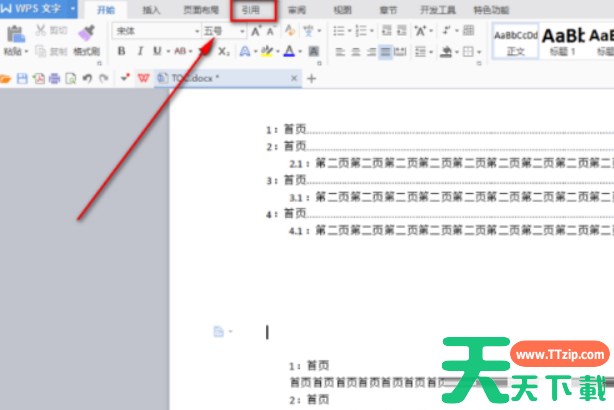Screen dimensions: 614x410
Task: Decrease paragraph indent
Action: tap(386, 31)
